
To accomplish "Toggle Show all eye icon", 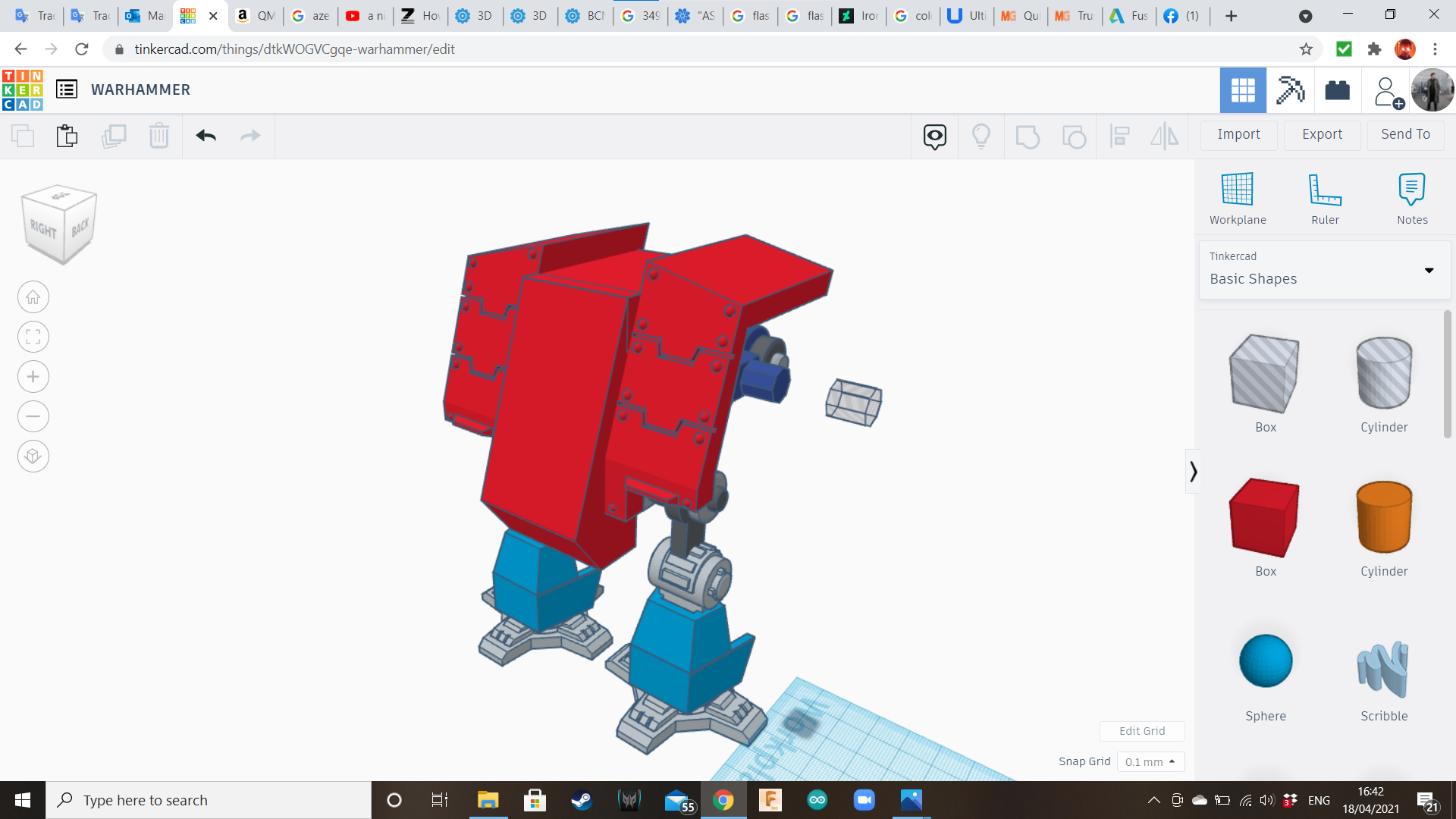I will pos(934,136).
